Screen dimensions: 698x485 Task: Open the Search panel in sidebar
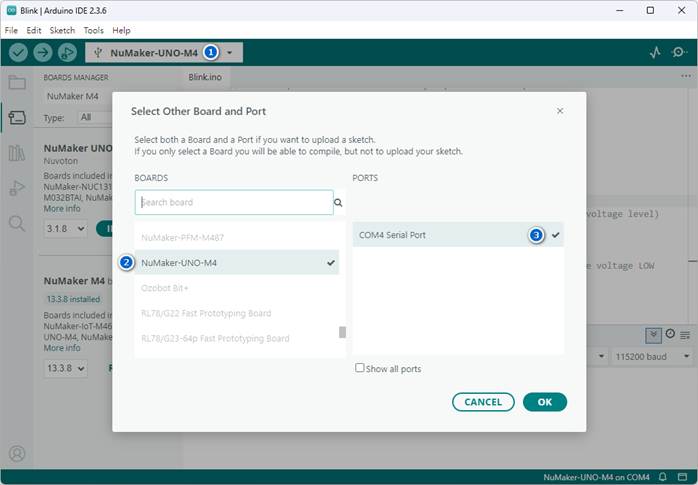(17, 222)
